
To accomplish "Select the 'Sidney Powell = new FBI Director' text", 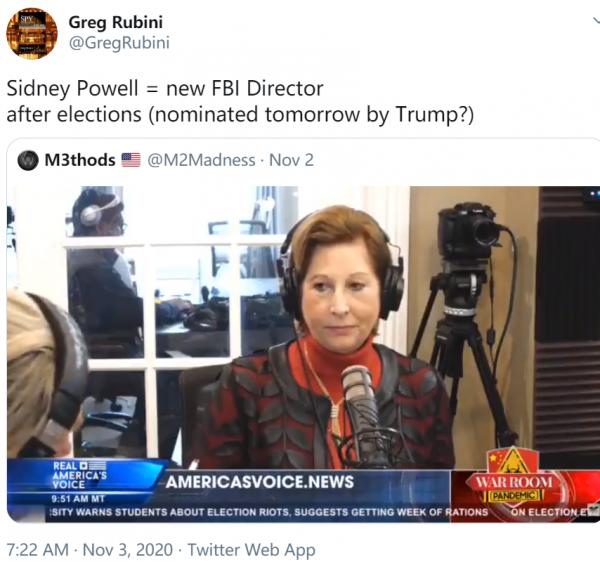I will (165, 88).
